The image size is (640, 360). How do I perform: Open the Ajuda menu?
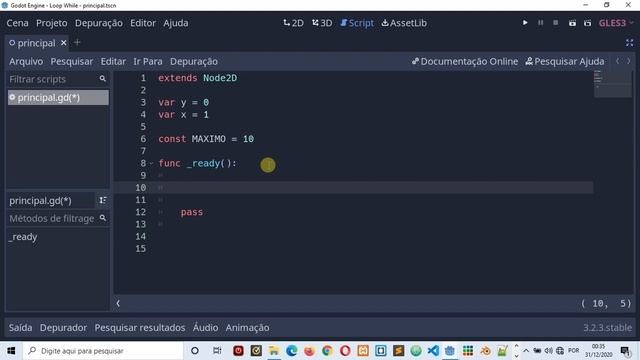coord(176,23)
